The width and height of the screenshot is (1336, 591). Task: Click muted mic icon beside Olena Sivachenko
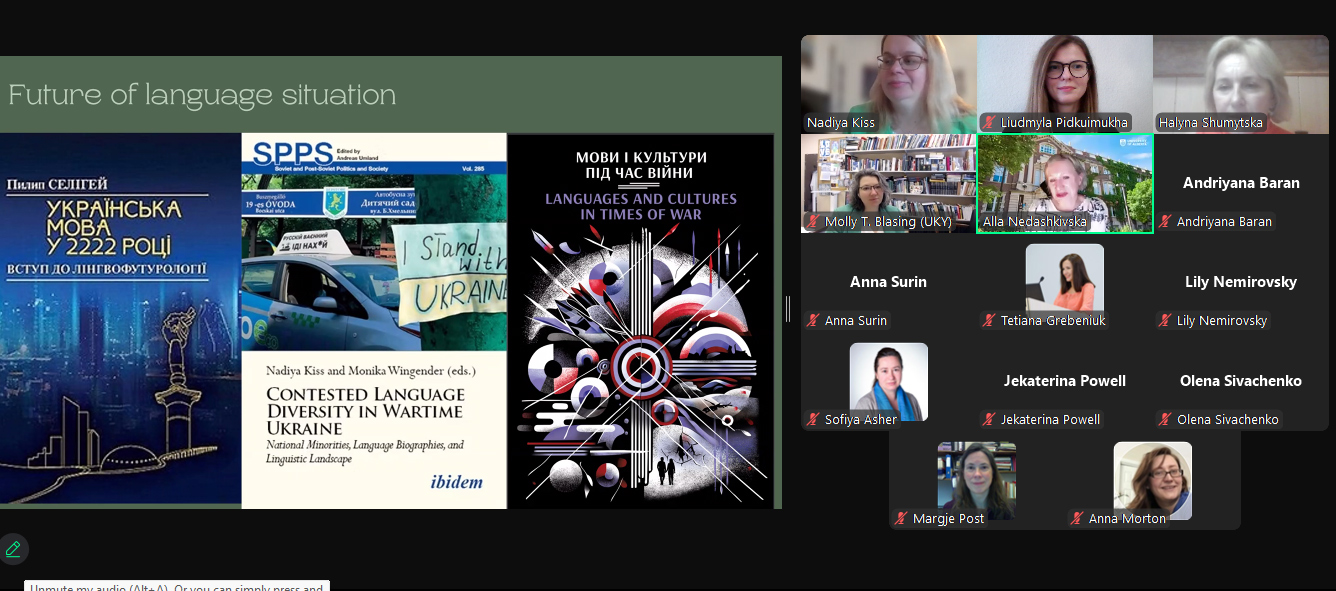[x=1166, y=420]
